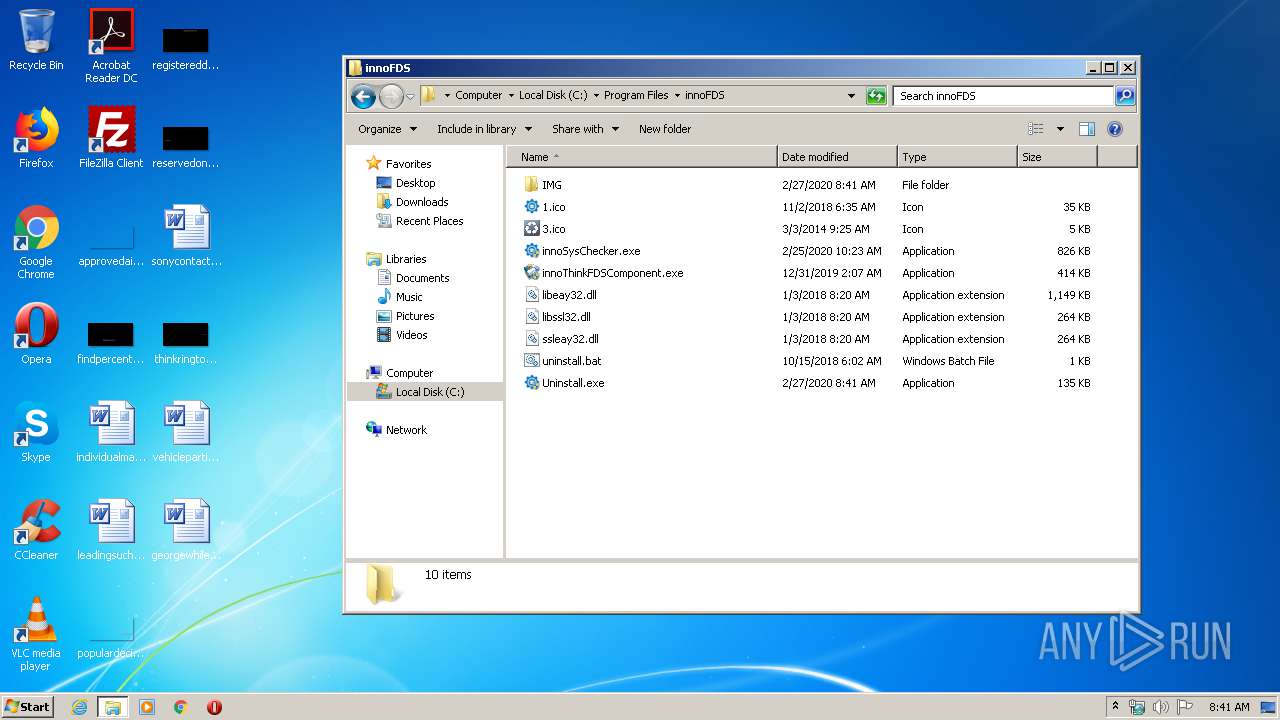Open VLC media player desktop shortcut
Screen dimensions: 1280x720
point(36,635)
